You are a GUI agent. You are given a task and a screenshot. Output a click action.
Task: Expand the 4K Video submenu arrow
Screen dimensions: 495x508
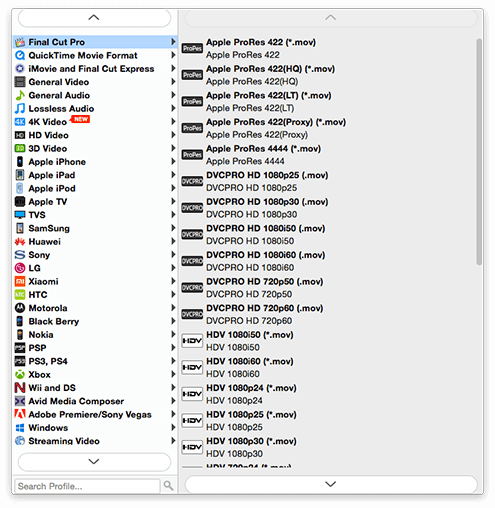173,122
